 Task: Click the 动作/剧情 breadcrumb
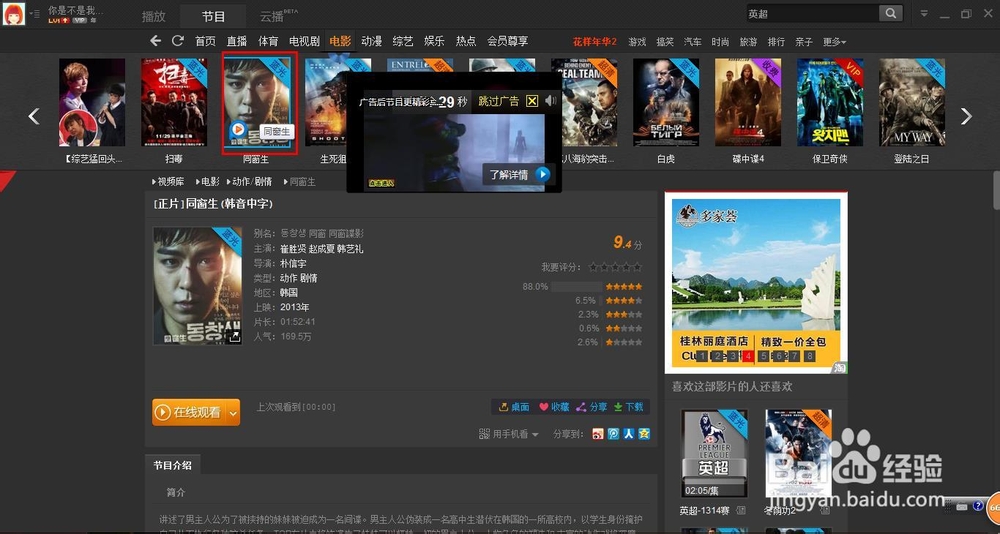(252, 182)
